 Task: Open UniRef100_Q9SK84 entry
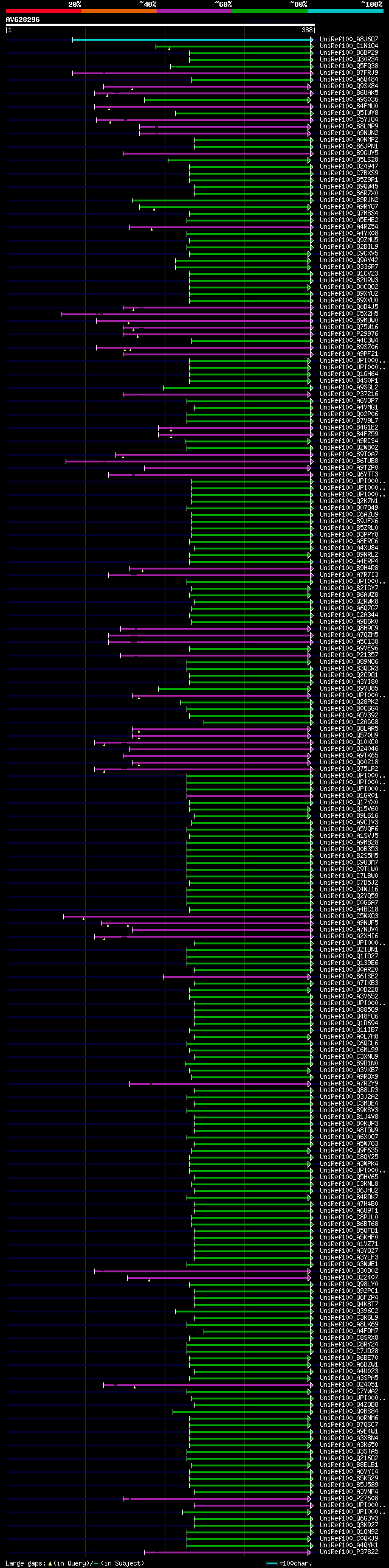(x=349, y=86)
